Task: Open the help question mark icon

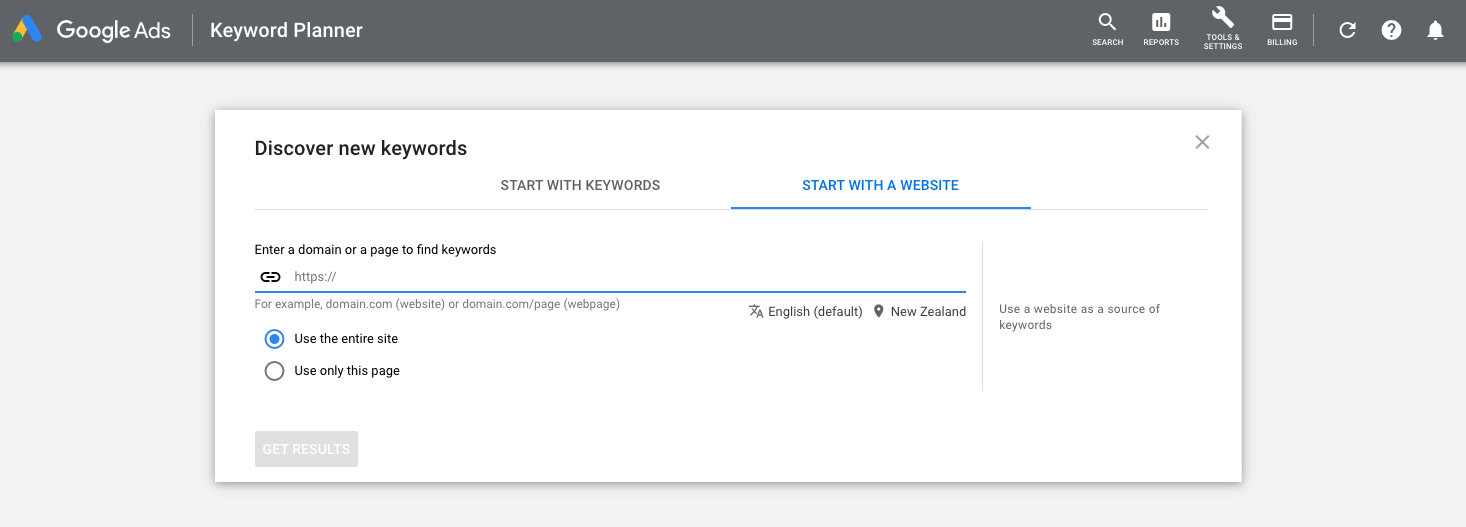Action: (1391, 30)
